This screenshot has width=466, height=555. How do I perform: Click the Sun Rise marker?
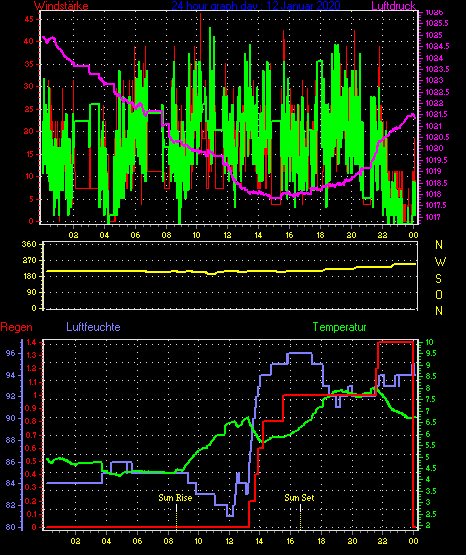175,498
